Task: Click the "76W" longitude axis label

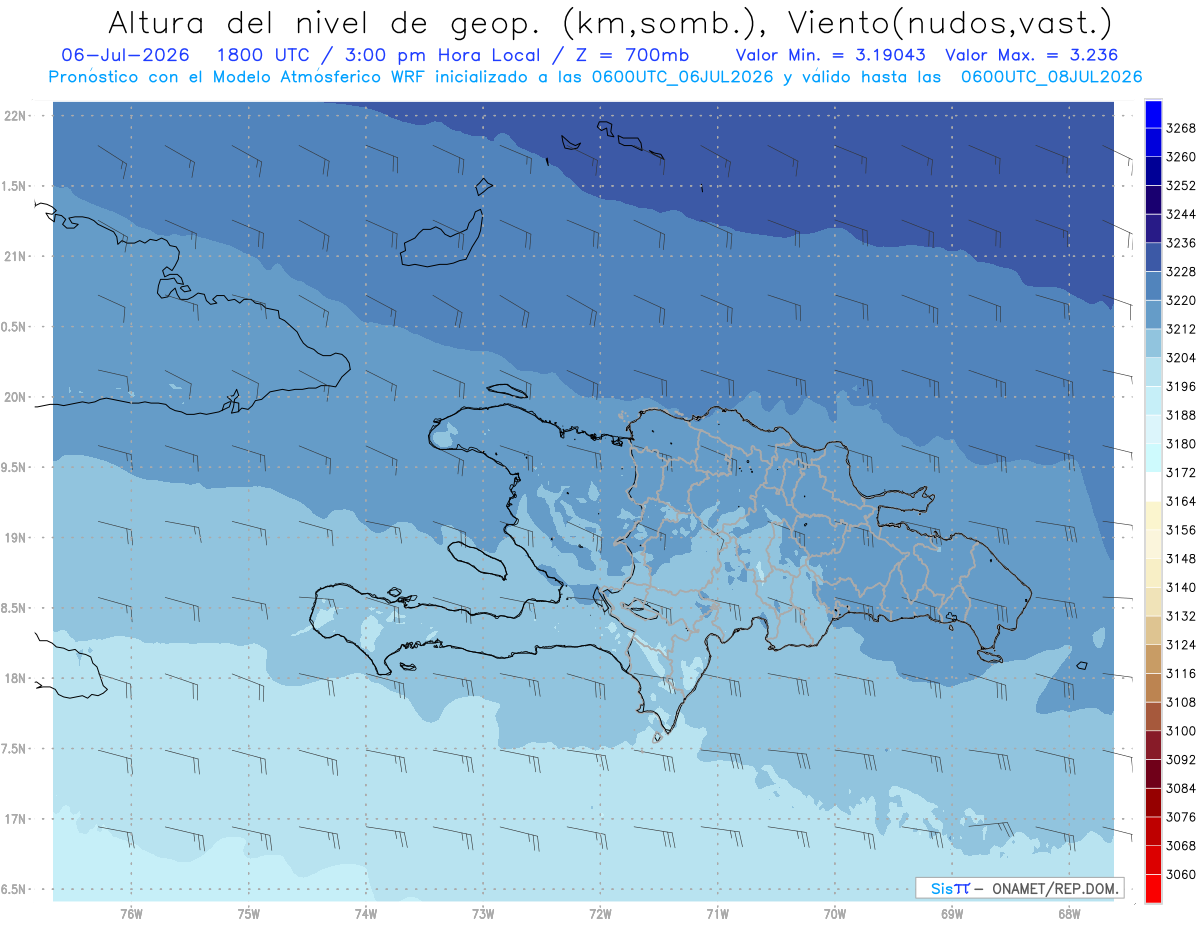Action: (131, 914)
